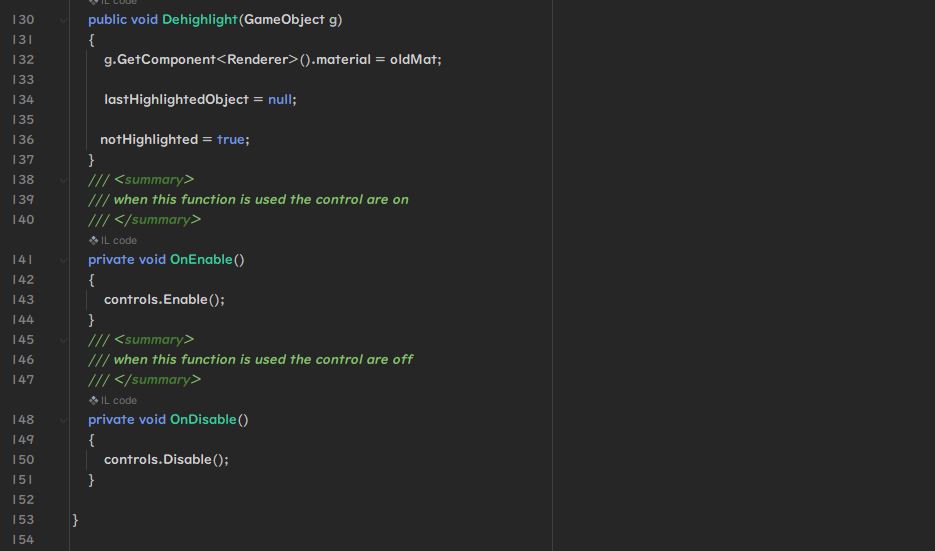Fold the summary comment at line 145
This screenshot has height=551, width=935.
(63, 339)
